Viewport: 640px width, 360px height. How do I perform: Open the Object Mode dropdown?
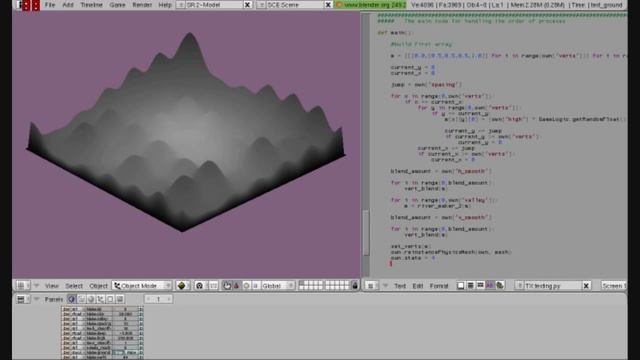click(x=142, y=286)
